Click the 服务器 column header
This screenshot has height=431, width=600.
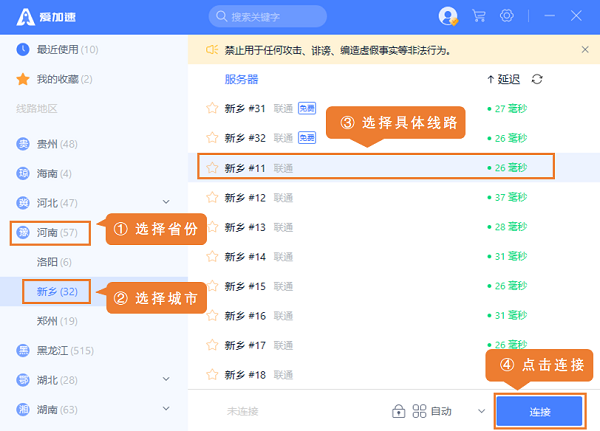coord(241,79)
